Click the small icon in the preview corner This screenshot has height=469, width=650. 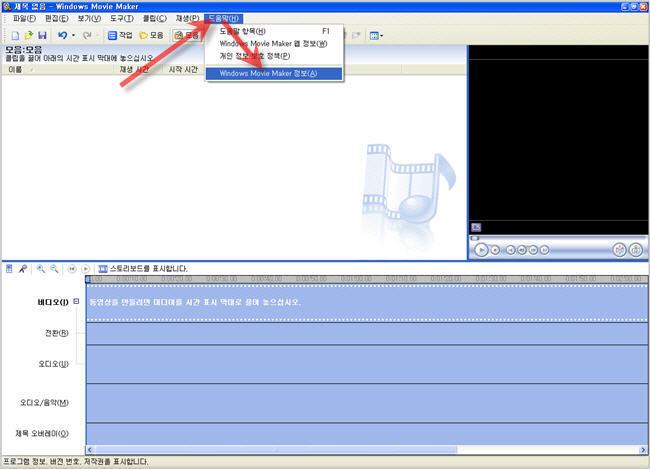click(476, 227)
